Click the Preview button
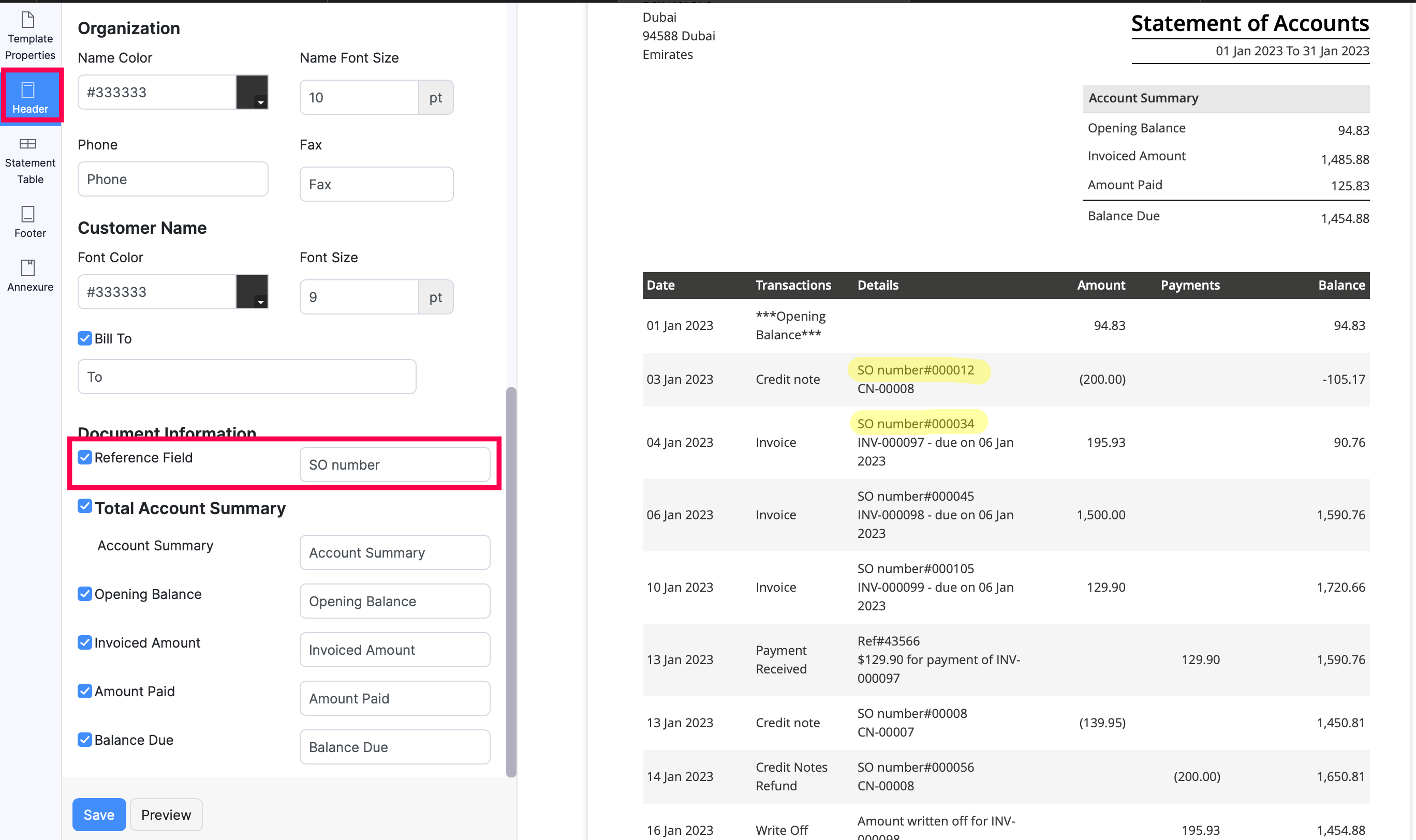 (166, 815)
